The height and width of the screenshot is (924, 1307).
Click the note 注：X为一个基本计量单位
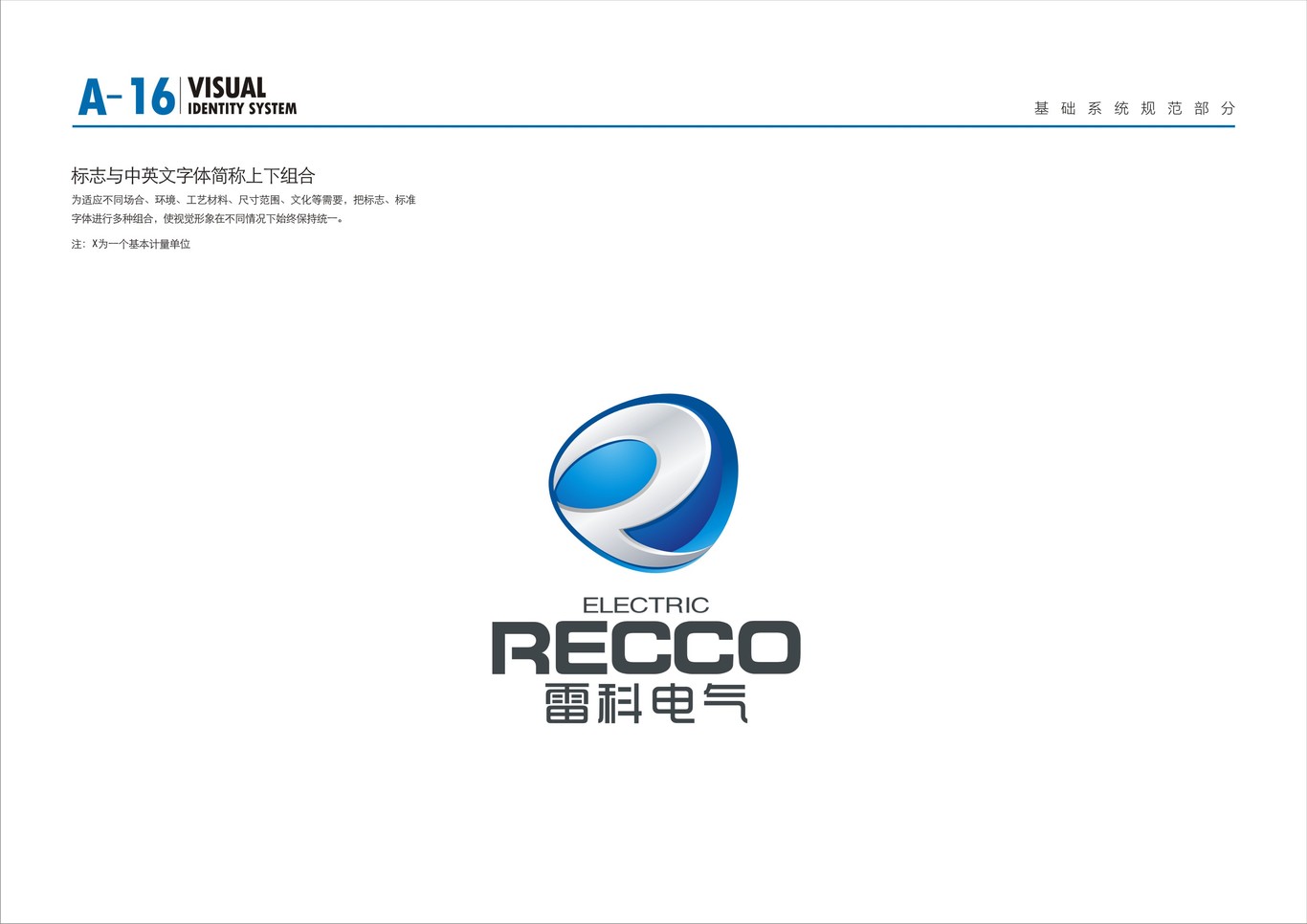tap(131, 245)
